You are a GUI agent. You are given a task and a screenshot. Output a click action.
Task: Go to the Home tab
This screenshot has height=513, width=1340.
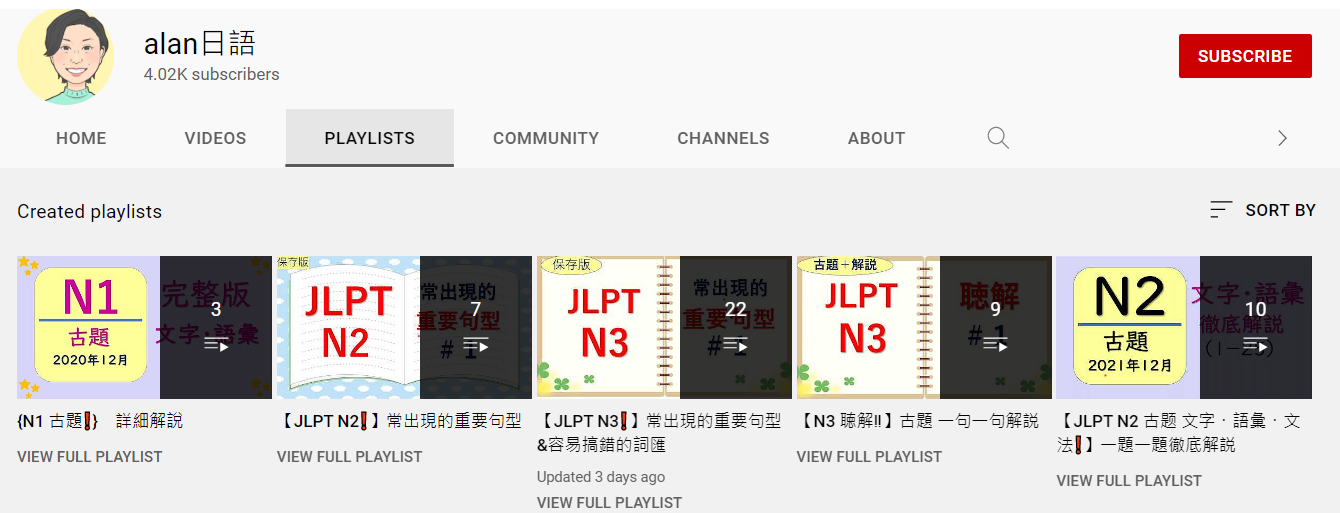[81, 138]
